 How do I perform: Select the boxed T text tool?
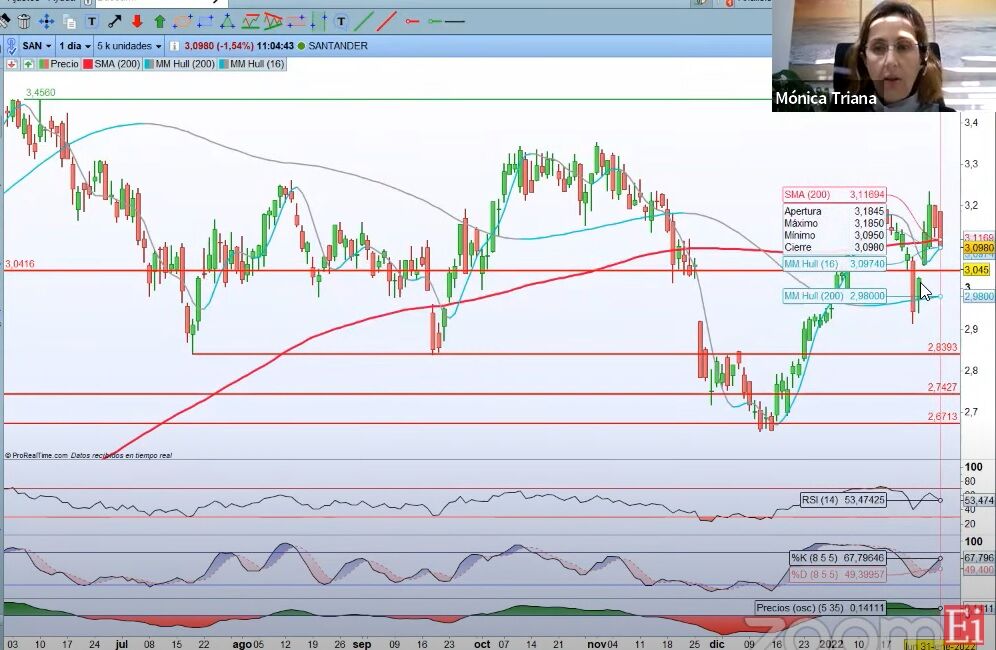[92, 22]
